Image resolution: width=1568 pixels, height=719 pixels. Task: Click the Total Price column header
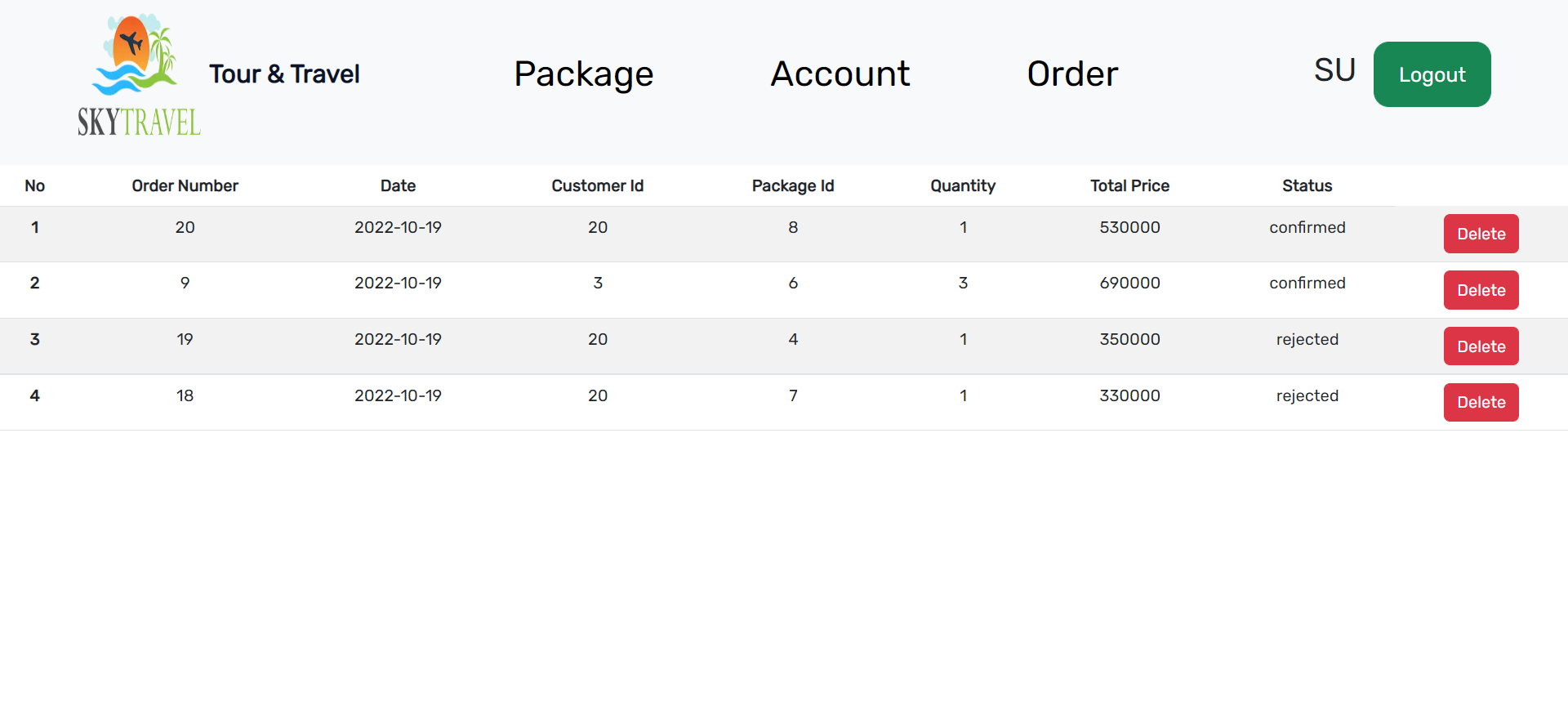click(1129, 185)
